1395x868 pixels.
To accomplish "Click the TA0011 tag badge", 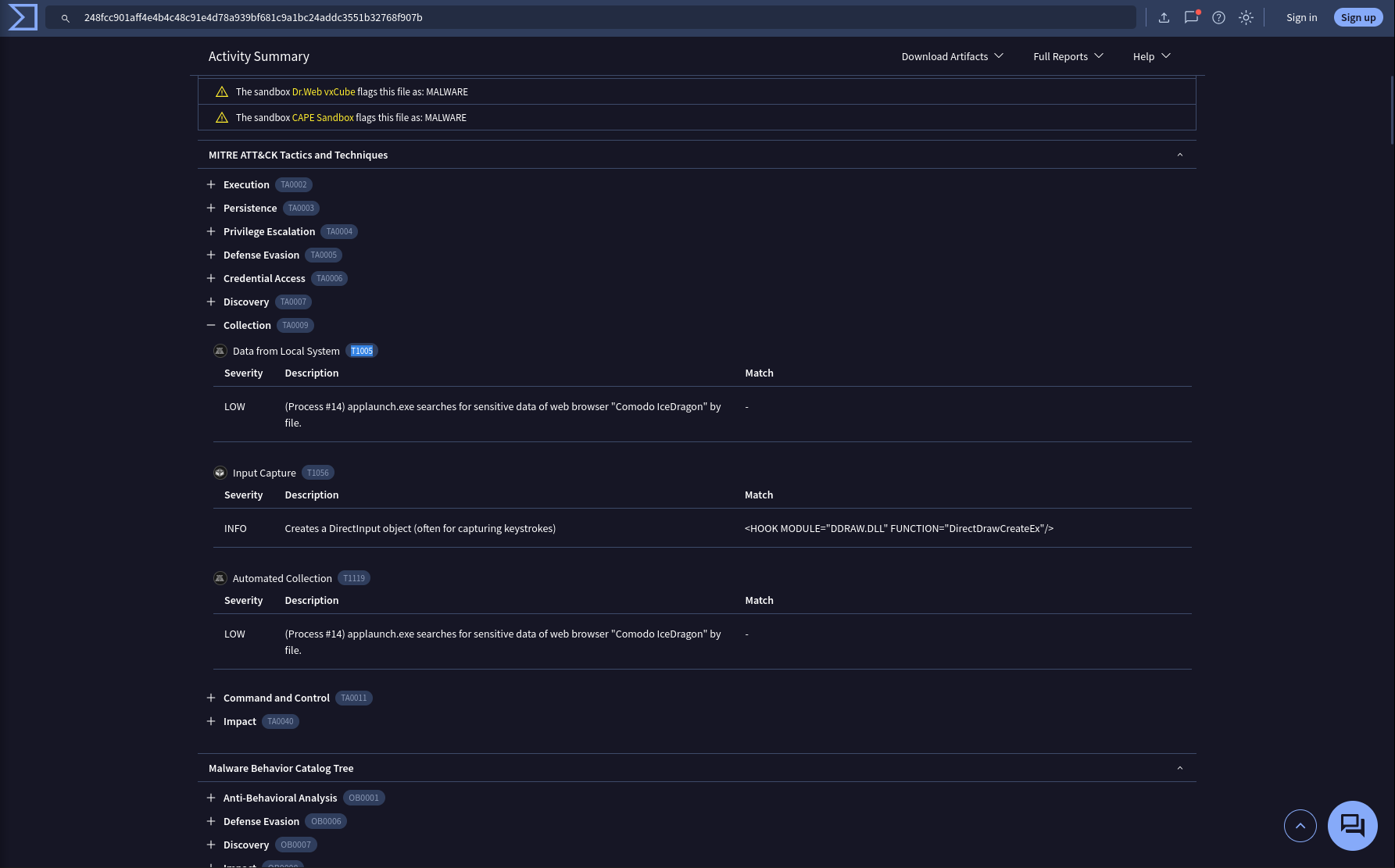I will pos(354,698).
